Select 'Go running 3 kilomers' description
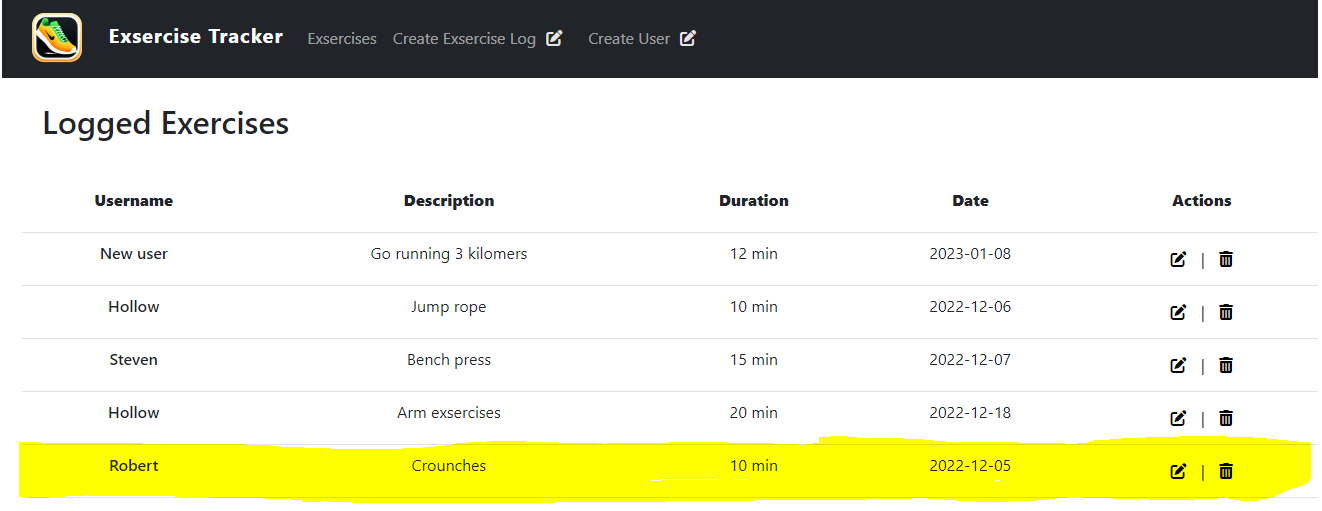Image resolution: width=1322 pixels, height=511 pixels. (x=449, y=254)
